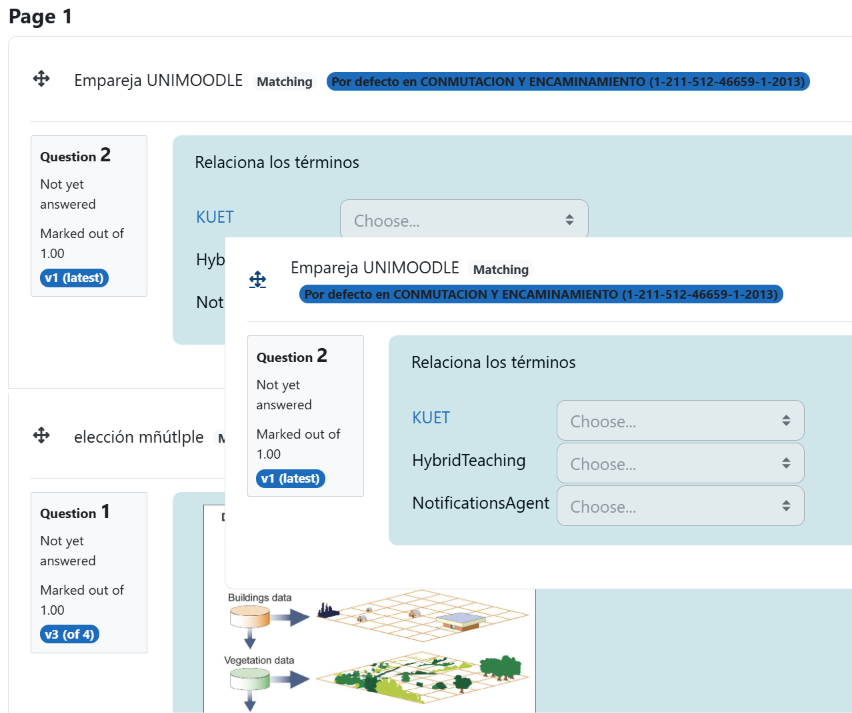Viewport: 852px width, 713px height.
Task: Click the KUET link in the floating card
Action: [x=431, y=417]
